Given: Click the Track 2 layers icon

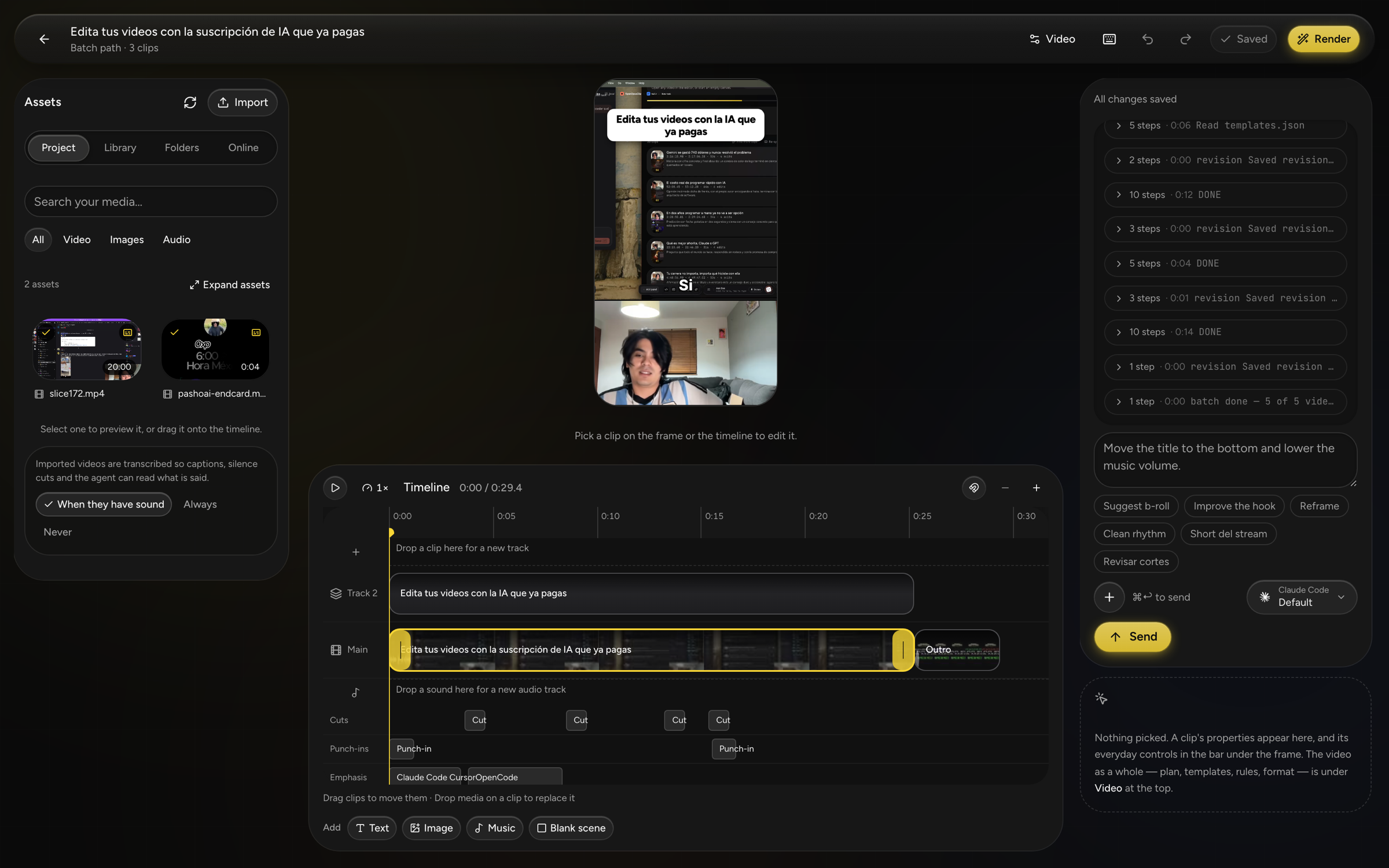Looking at the screenshot, I should point(336,593).
